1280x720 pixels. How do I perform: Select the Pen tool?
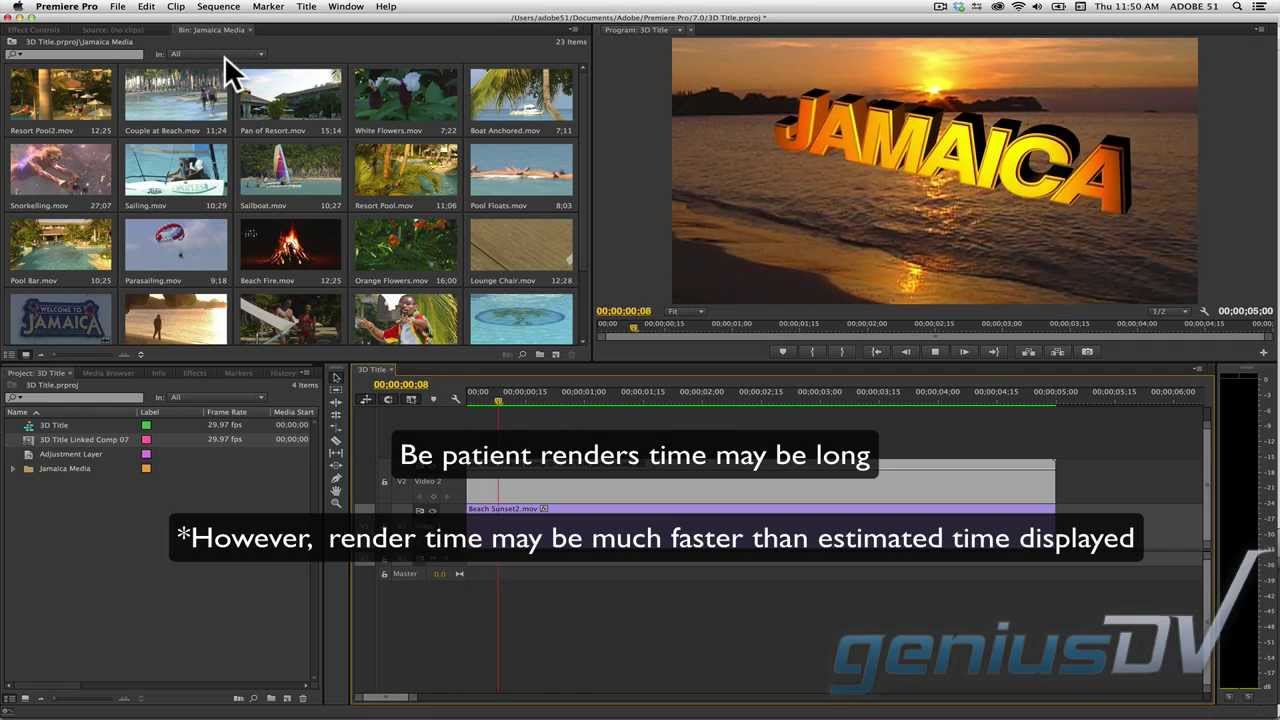point(336,478)
